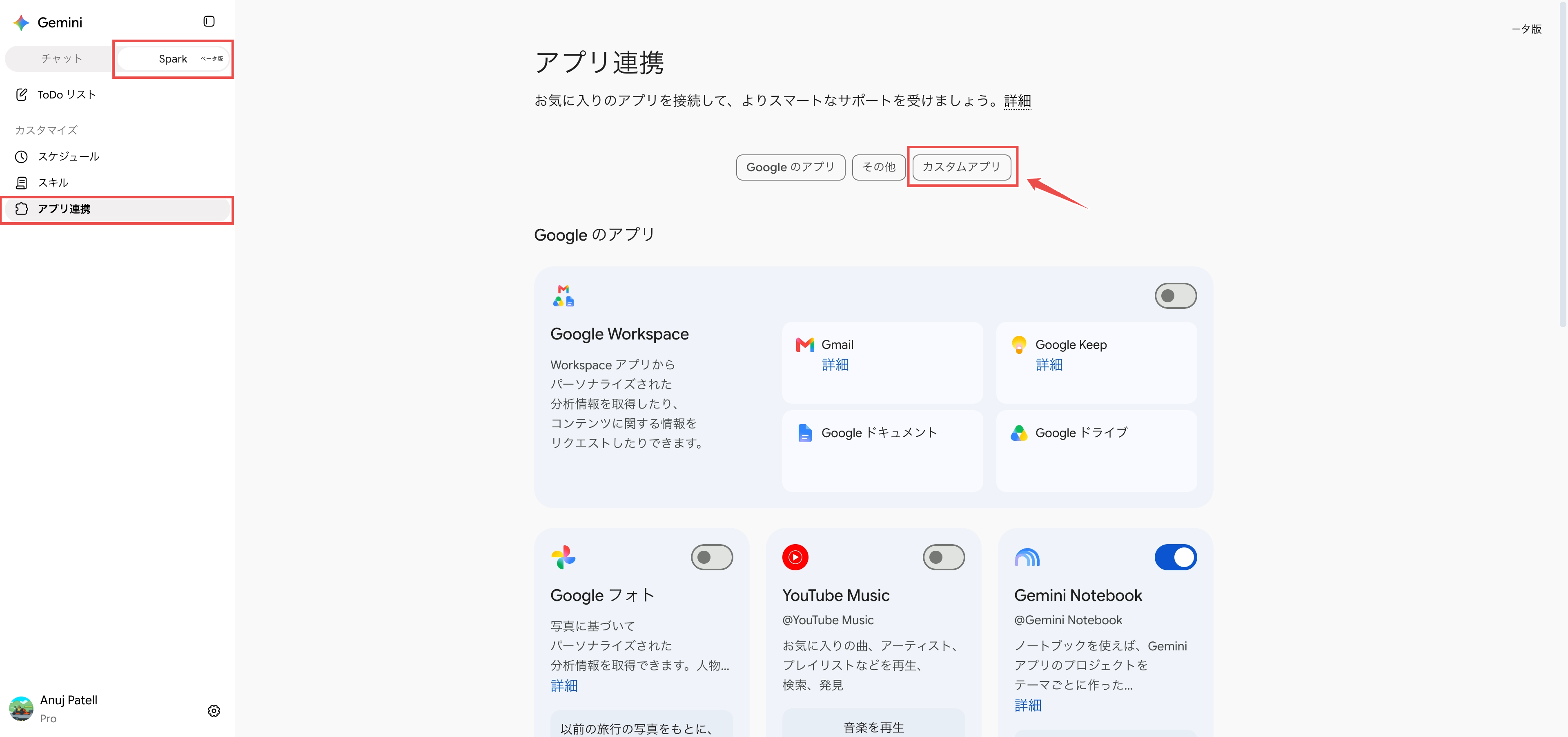Image resolution: width=1568 pixels, height=737 pixels.
Task: Enable YouTube Music toggle
Action: click(944, 557)
